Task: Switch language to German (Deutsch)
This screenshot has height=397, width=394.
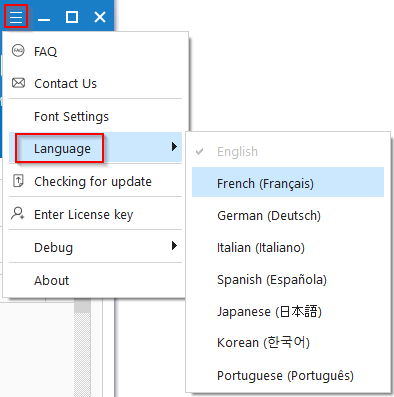Action: pyautogui.click(x=288, y=215)
